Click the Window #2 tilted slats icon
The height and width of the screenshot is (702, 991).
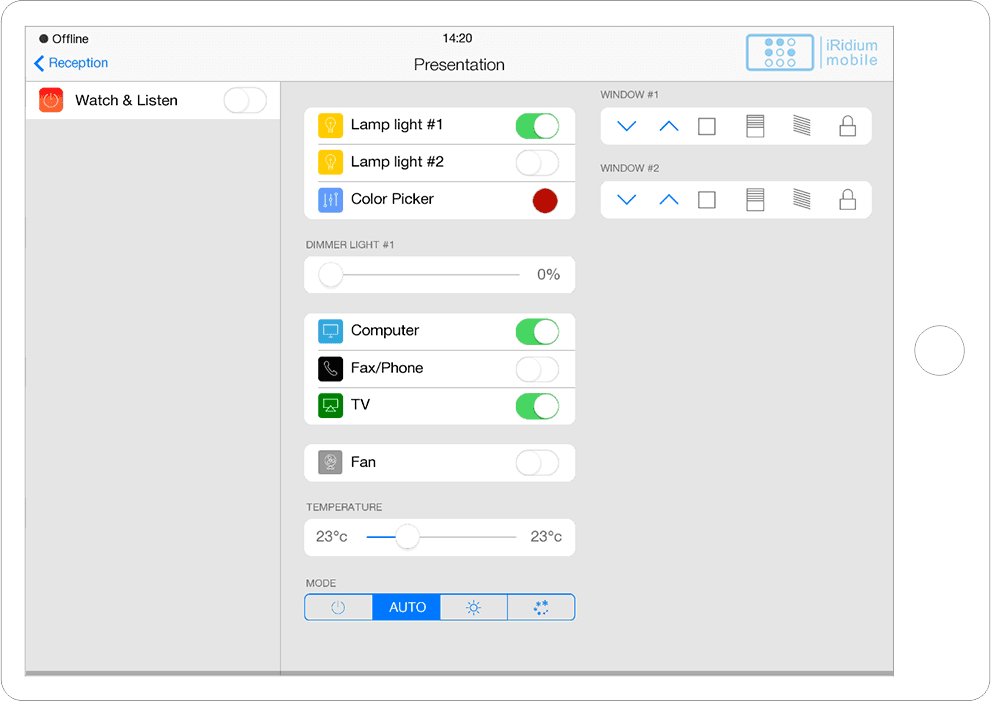pos(801,200)
